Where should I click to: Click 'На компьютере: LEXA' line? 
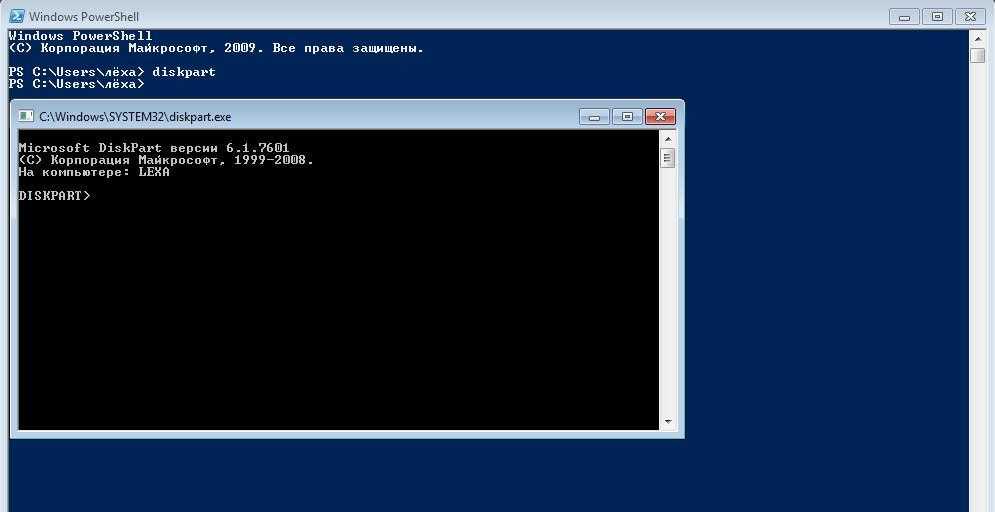coord(94,172)
